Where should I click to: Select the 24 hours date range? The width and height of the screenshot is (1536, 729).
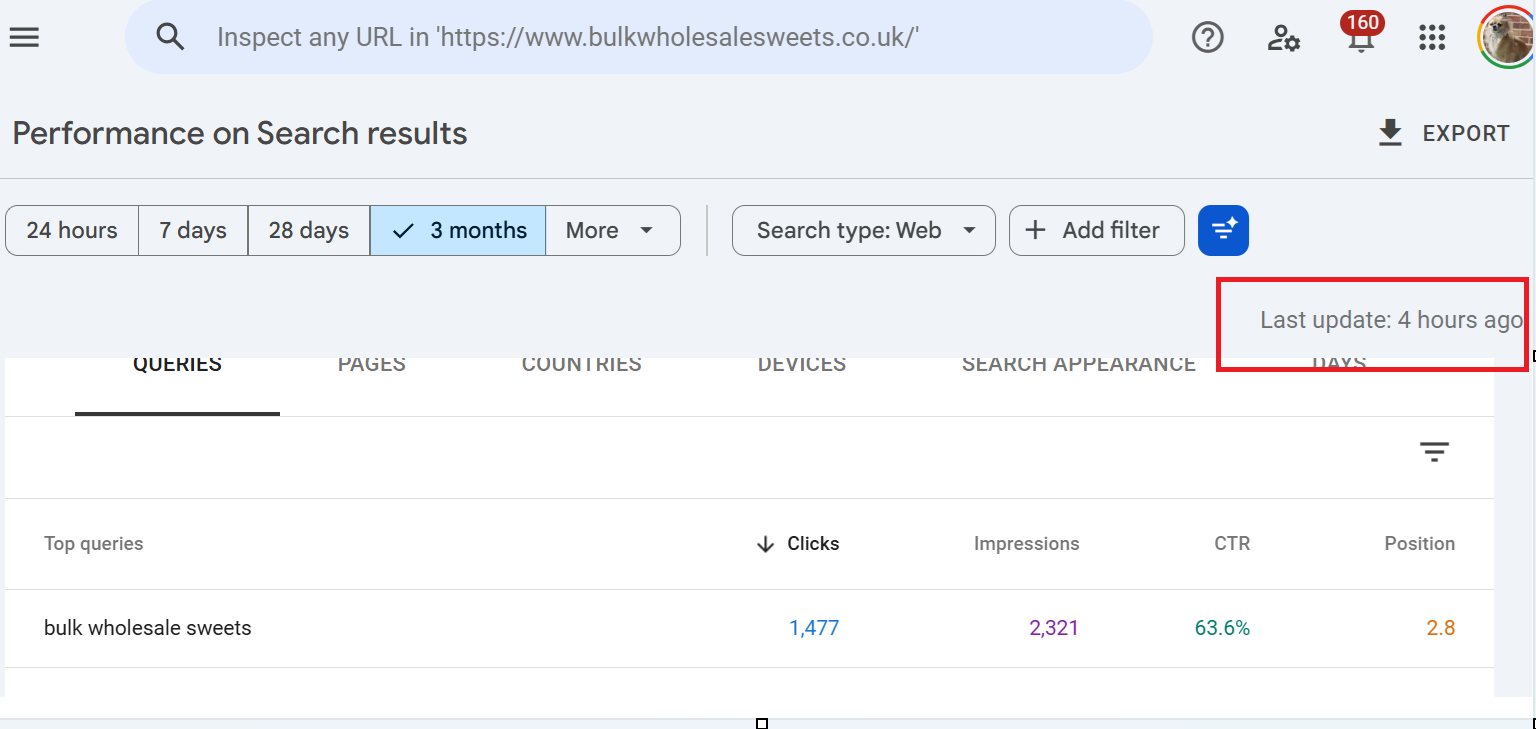coord(72,231)
